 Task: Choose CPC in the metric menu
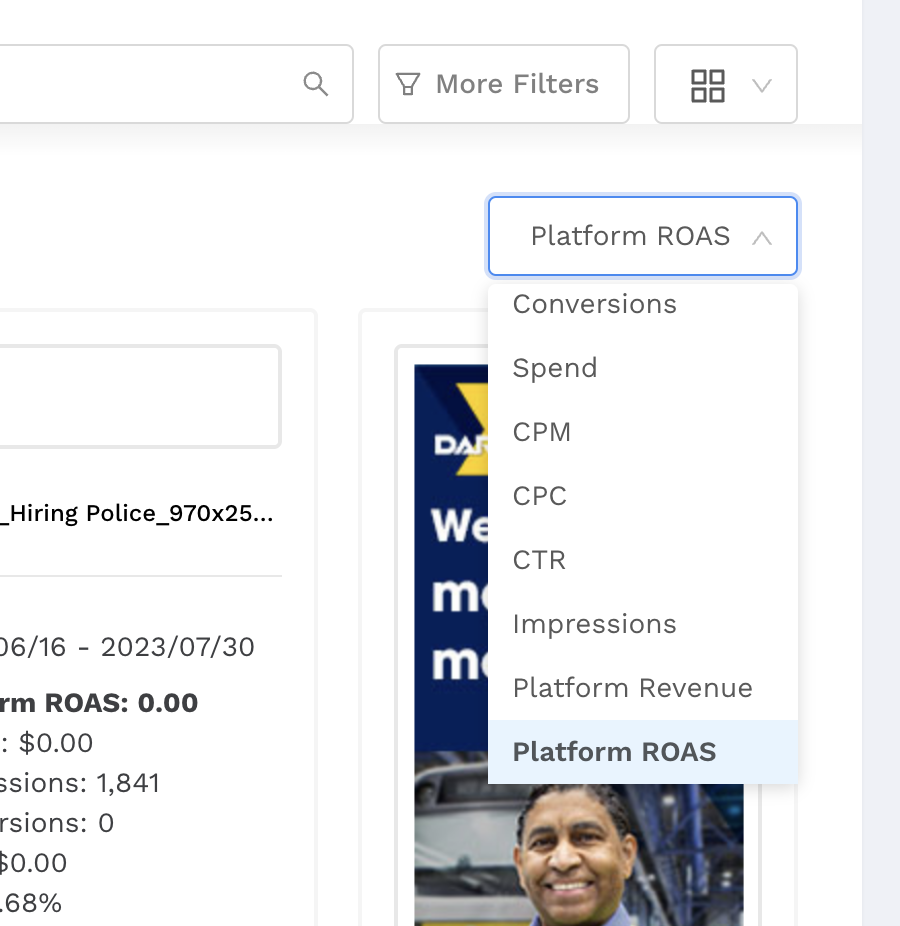540,496
